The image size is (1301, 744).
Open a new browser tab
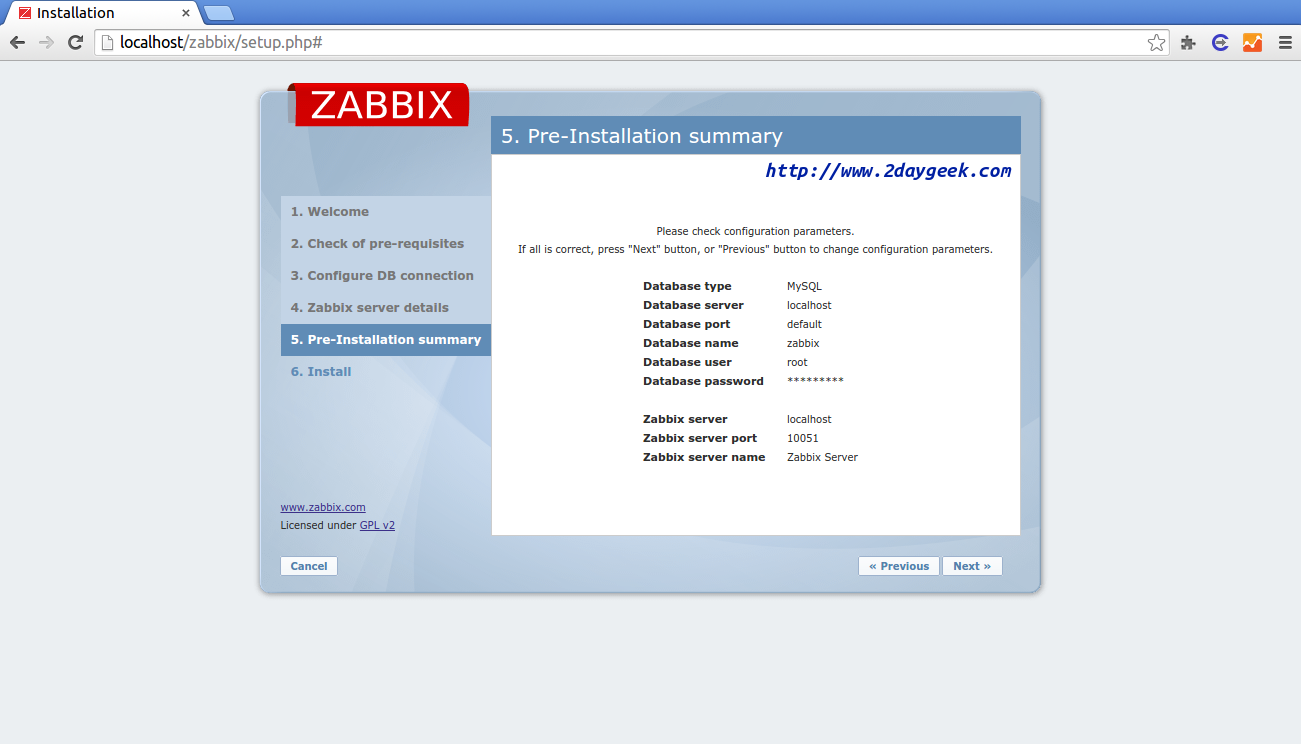click(x=219, y=13)
